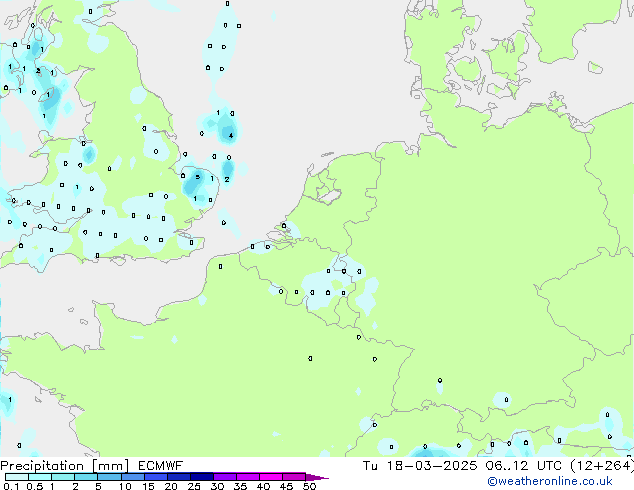Click the '0.1' legend scale number
The width and height of the screenshot is (634, 490).
(11, 486)
